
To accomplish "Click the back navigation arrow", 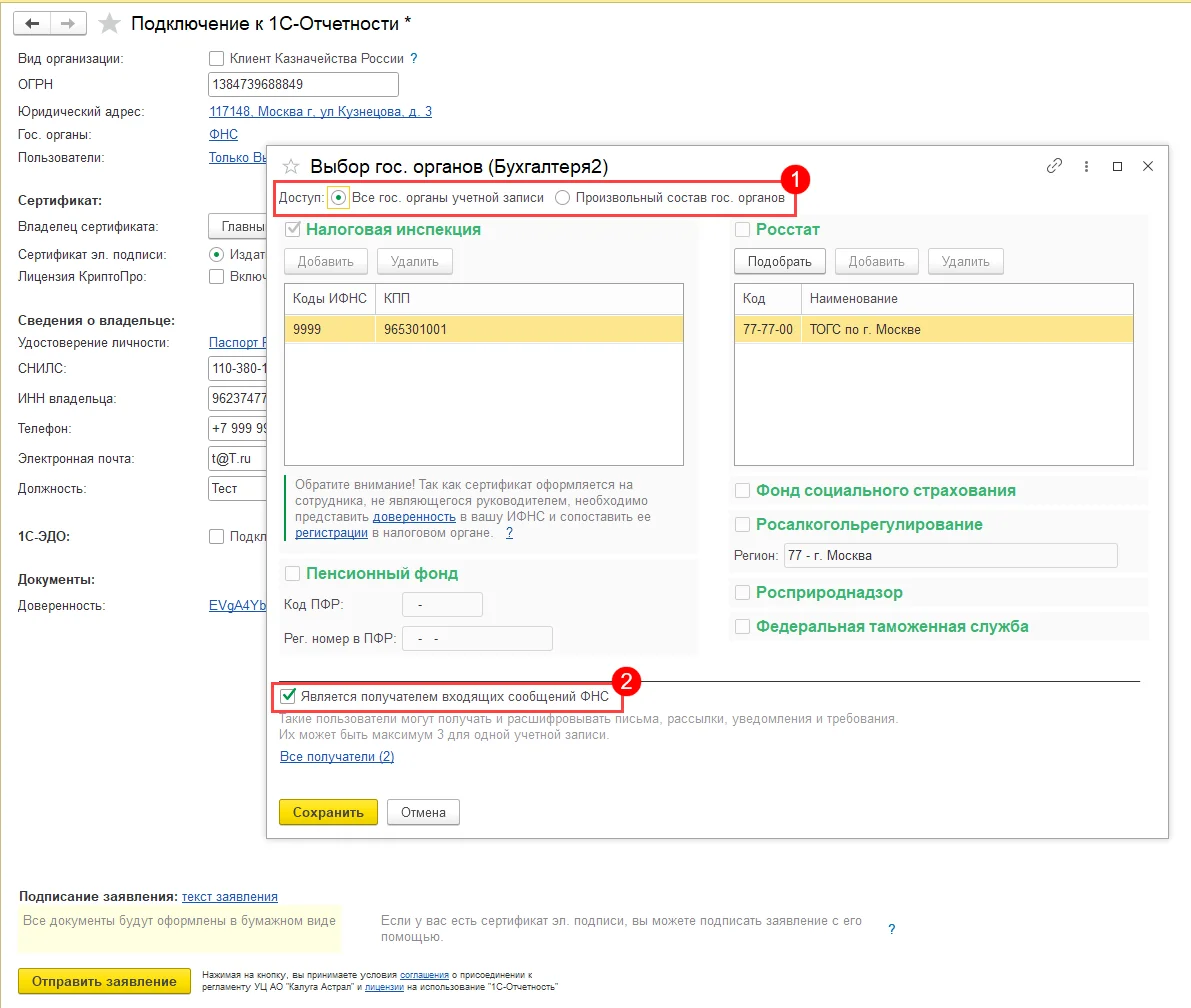I will coord(32,24).
